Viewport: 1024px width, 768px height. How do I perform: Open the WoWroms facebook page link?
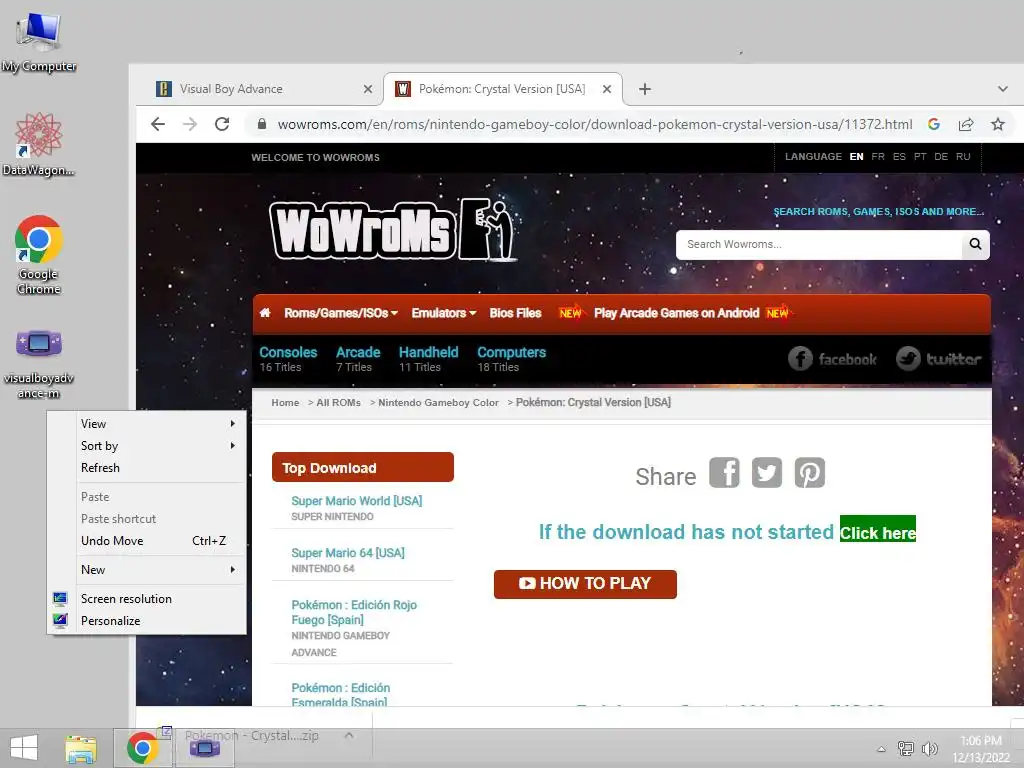833,359
